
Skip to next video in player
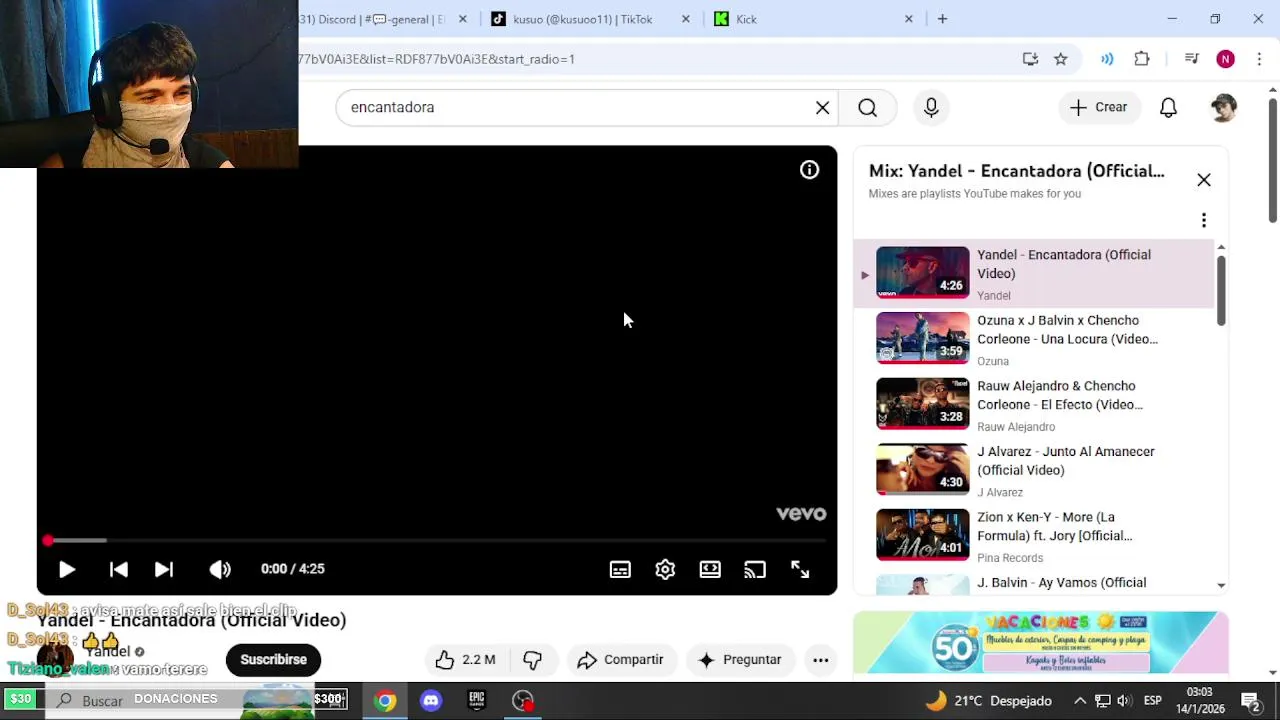[164, 569]
